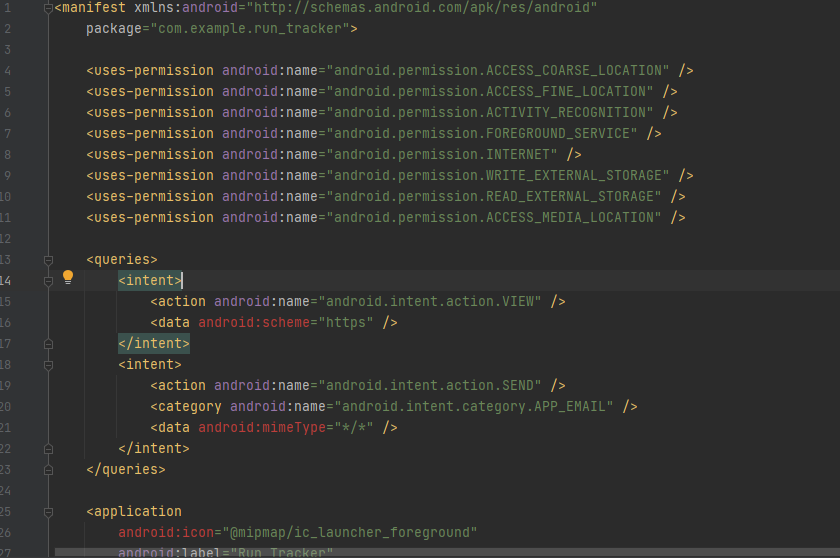Image resolution: width=840 pixels, height=558 pixels.
Task: Click the closing queries tag text
Action: coord(126,470)
